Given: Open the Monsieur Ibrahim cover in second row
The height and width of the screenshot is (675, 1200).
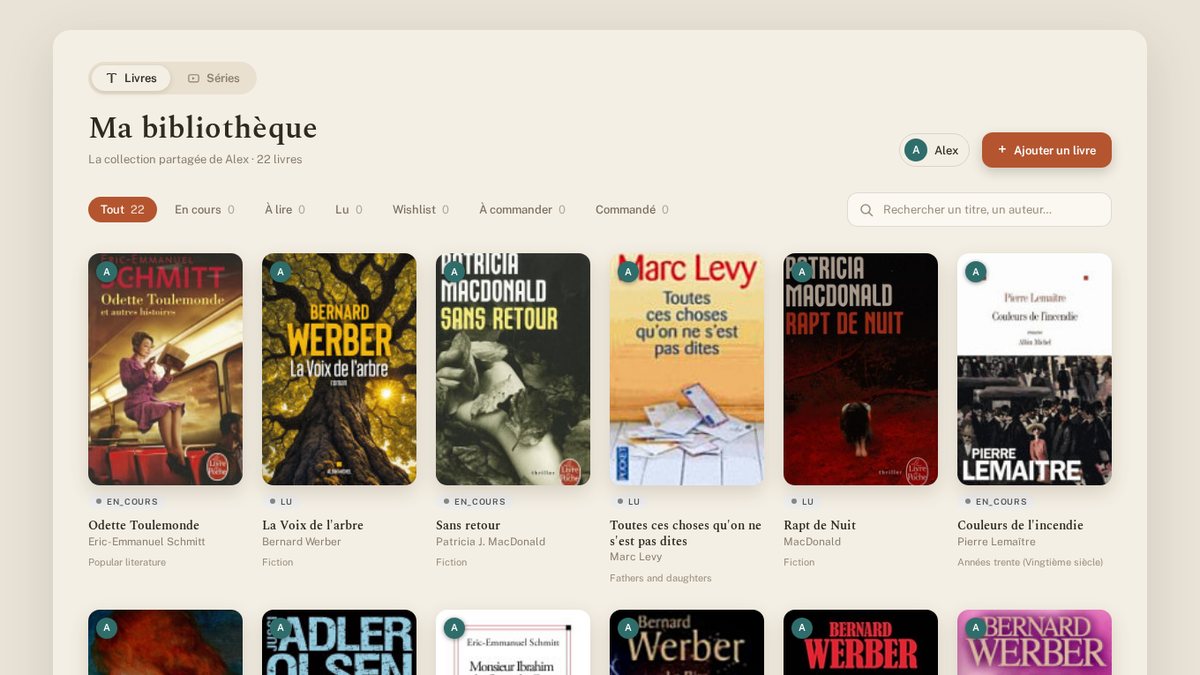Looking at the screenshot, I should (x=513, y=642).
